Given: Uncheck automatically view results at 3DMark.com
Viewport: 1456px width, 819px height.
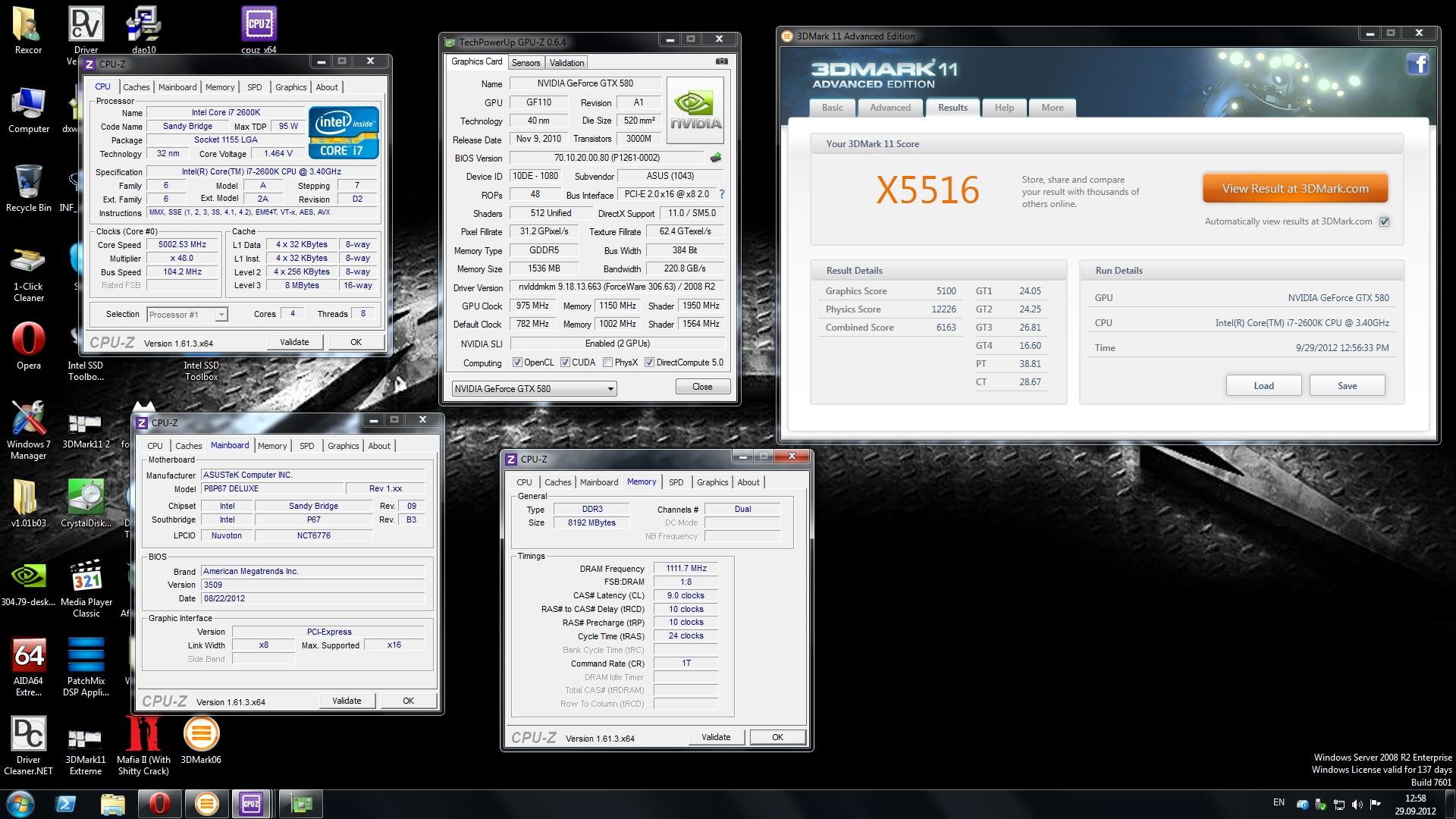Looking at the screenshot, I should (x=1385, y=221).
